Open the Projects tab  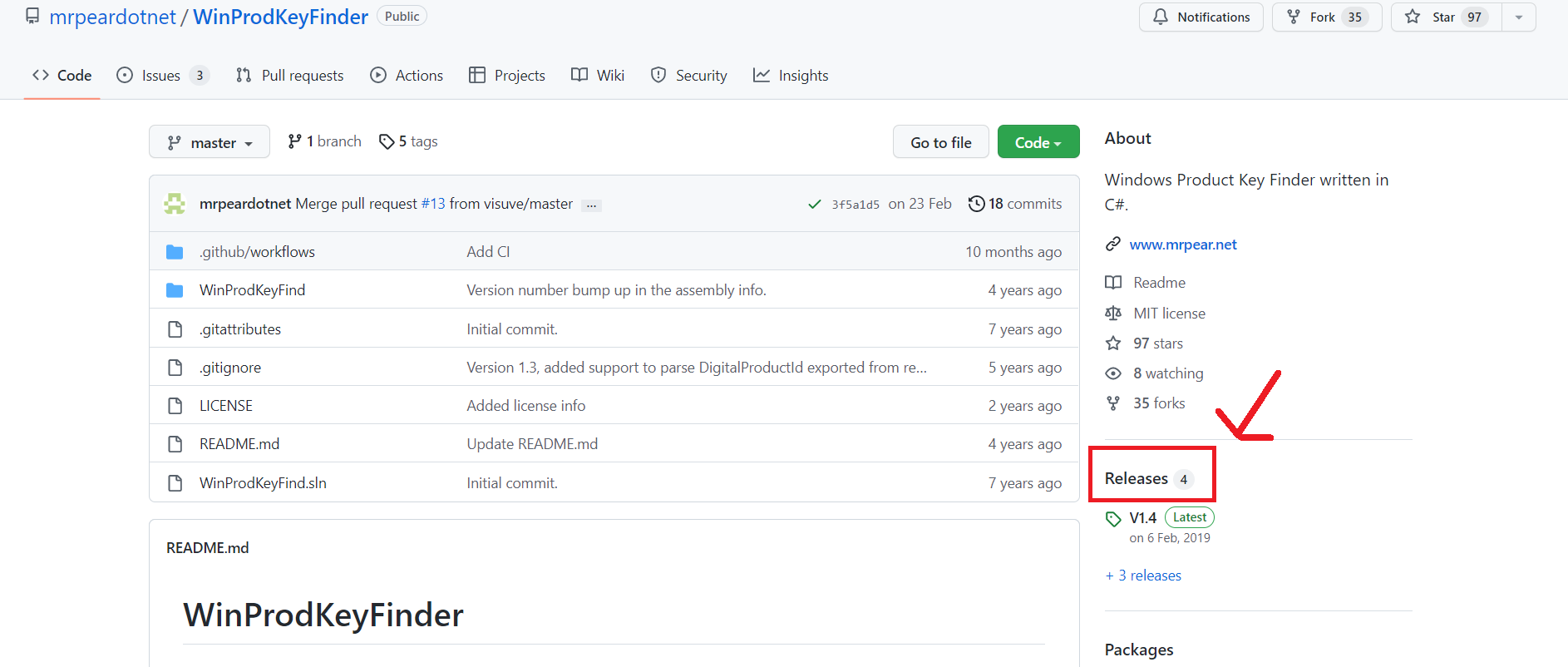point(507,75)
